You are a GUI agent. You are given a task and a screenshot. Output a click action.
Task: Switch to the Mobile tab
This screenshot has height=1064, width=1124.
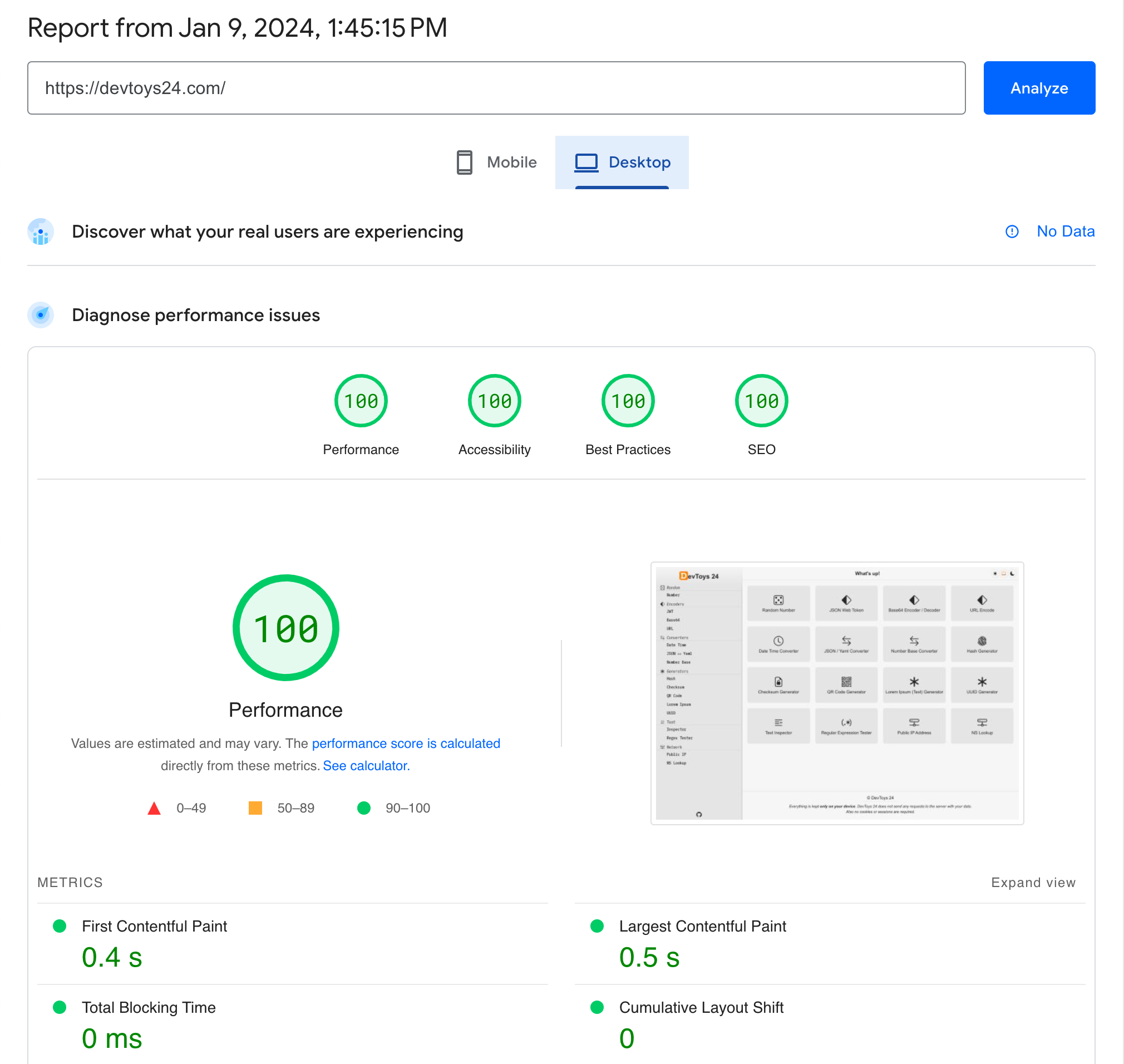pos(496,162)
